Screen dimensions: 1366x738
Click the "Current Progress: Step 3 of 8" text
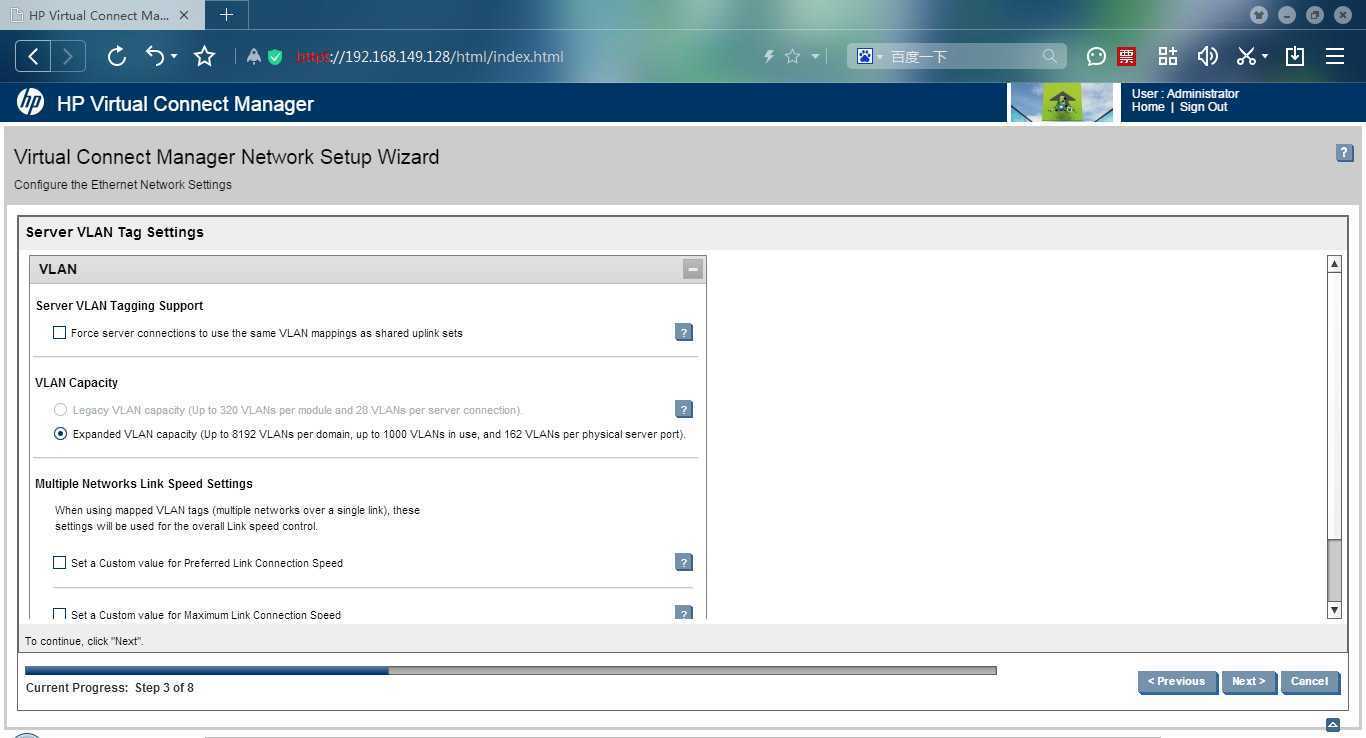[110, 688]
